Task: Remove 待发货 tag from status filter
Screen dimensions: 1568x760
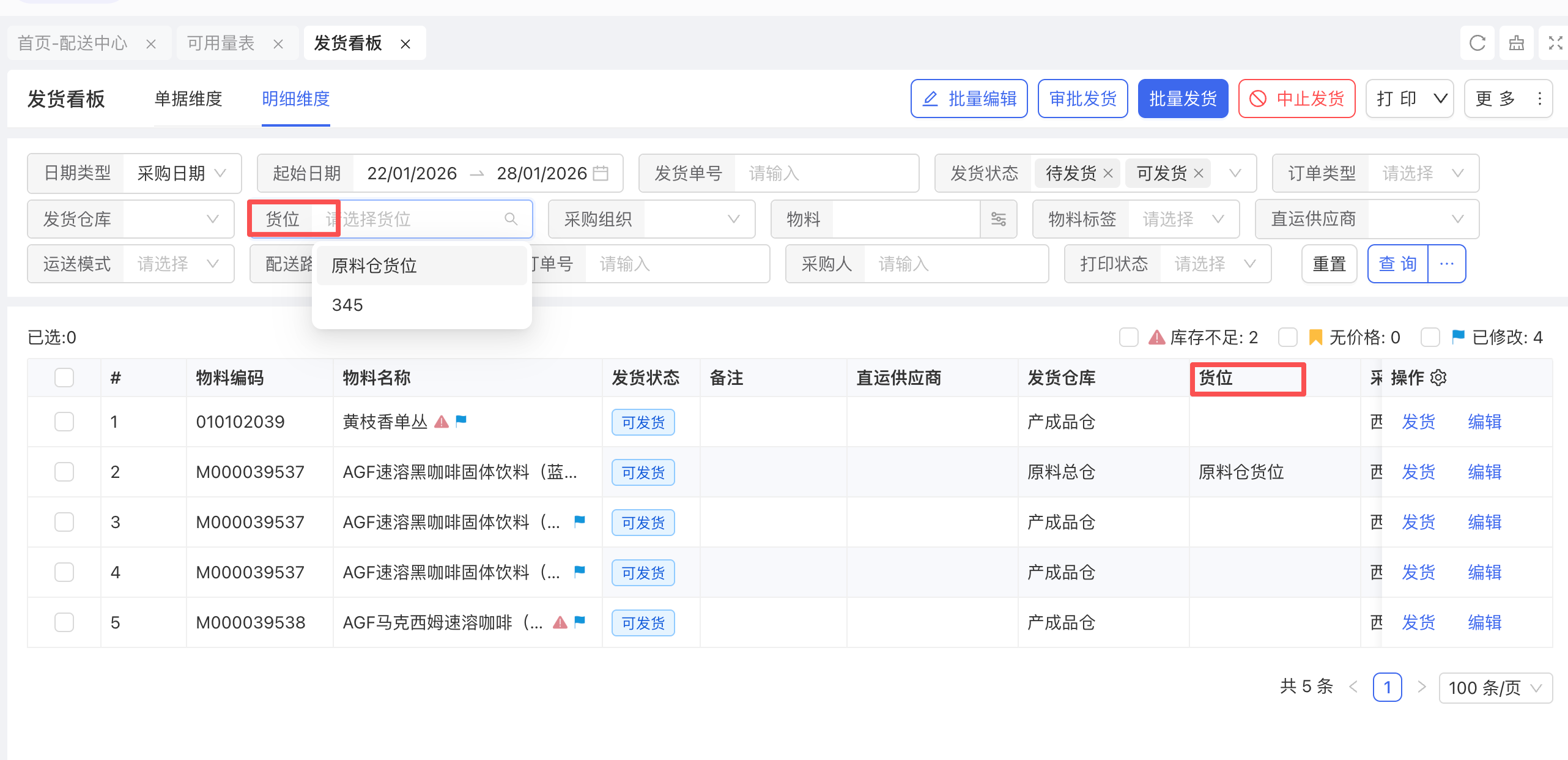Action: [1108, 174]
